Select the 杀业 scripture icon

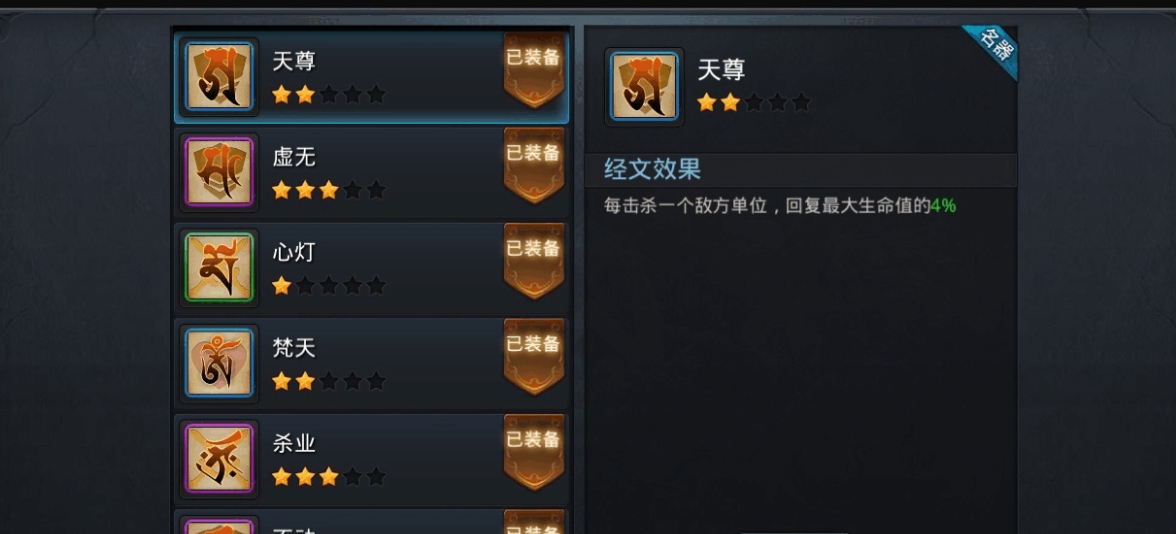(x=219, y=458)
